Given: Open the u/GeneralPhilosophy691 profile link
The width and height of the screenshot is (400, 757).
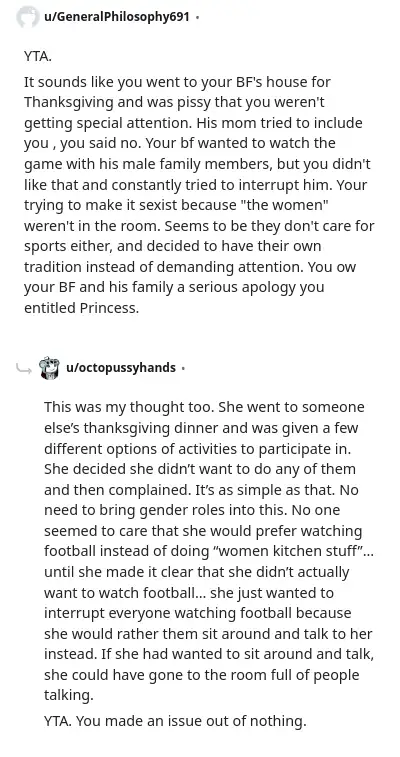Looking at the screenshot, I should [x=116, y=17].
